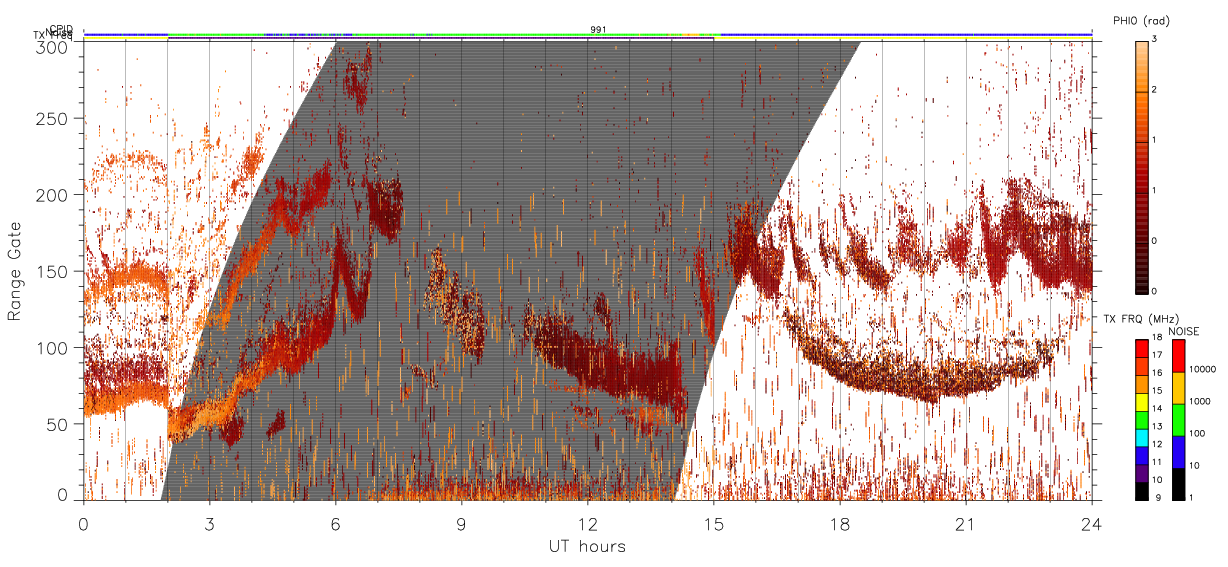Click the UT hours tick label '21'
1228x567 pixels.
966,523
